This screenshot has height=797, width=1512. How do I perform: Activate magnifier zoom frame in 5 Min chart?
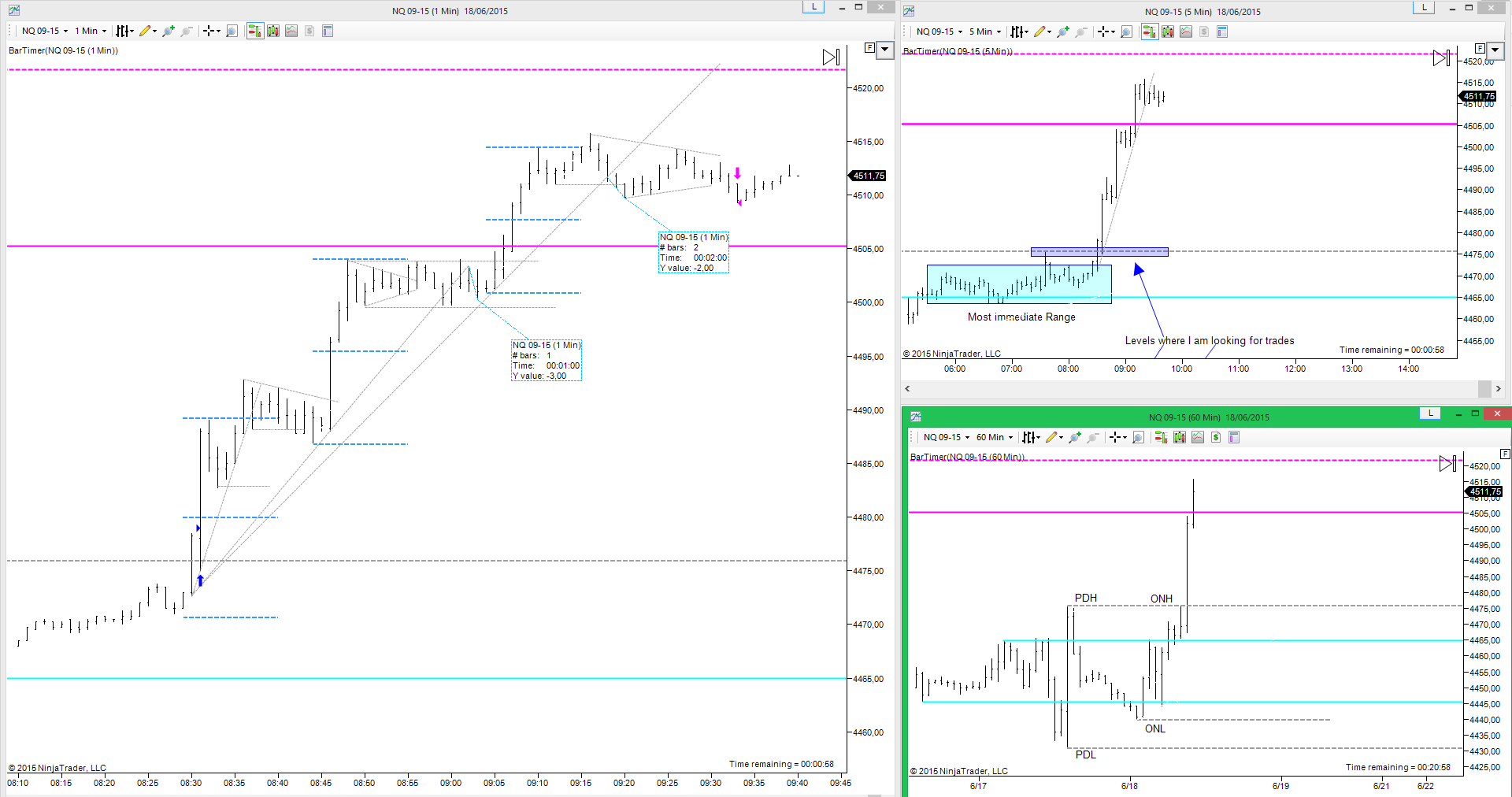click(1126, 32)
